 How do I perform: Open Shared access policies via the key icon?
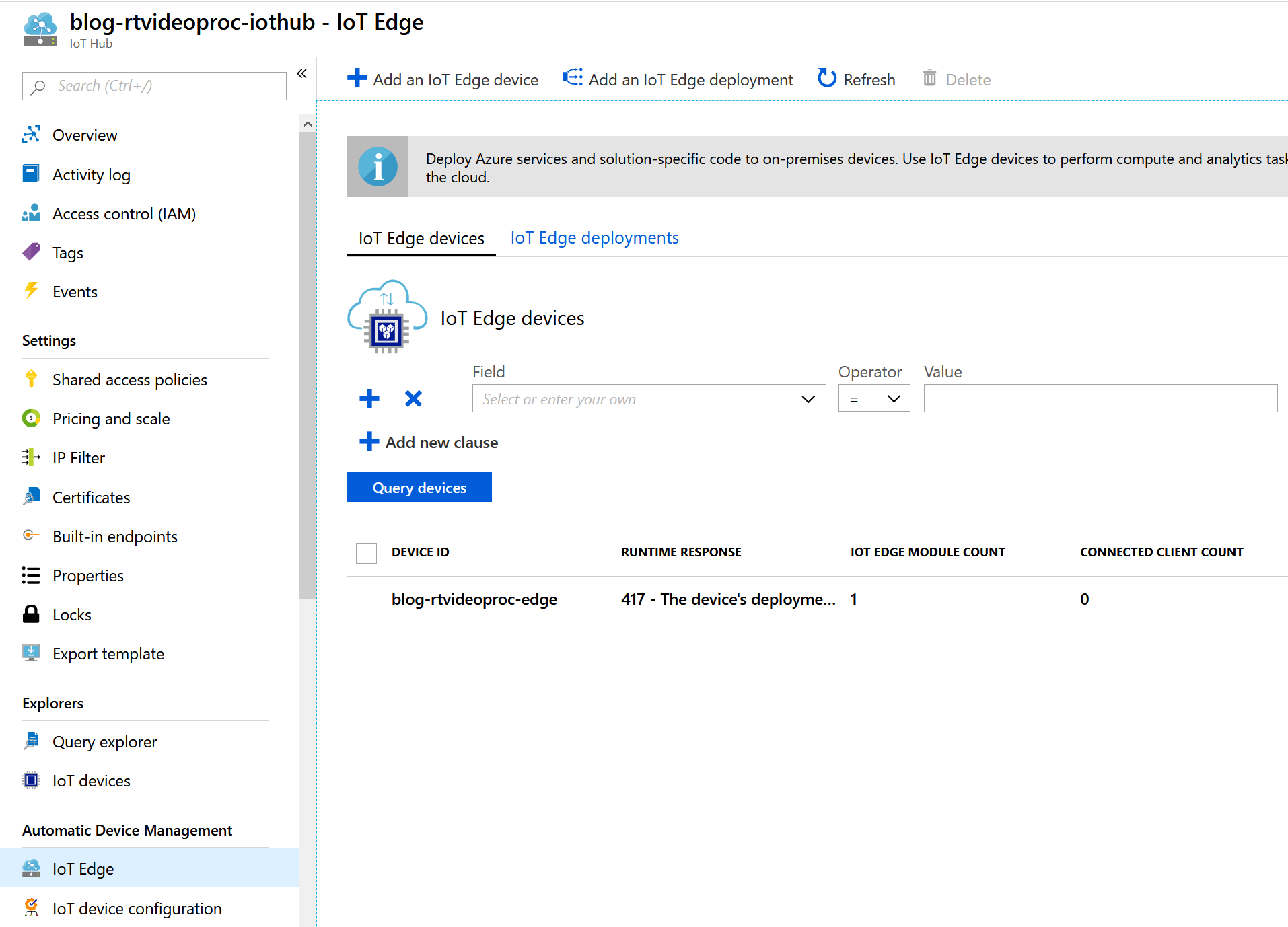coord(31,379)
